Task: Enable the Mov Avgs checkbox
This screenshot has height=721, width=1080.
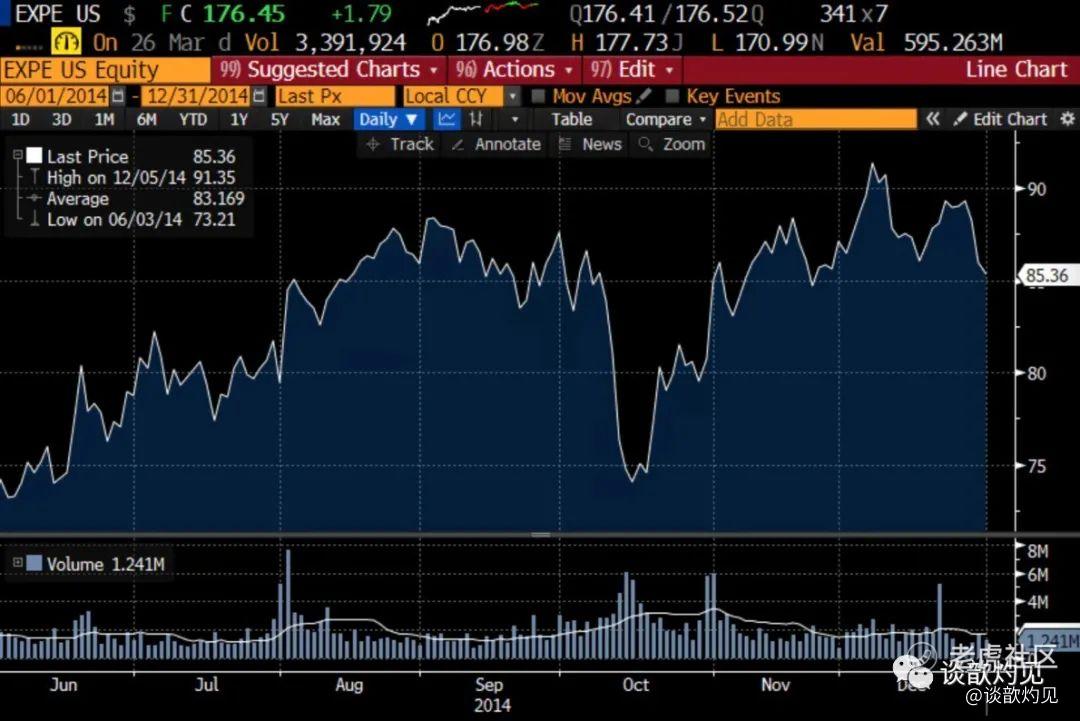Action: 538,96
